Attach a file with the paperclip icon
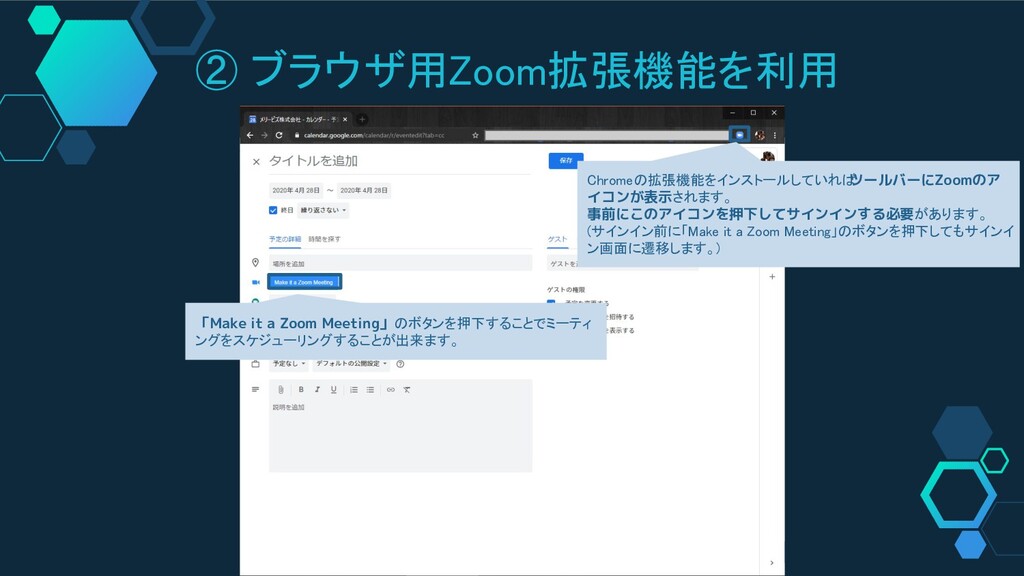This screenshot has height=576, width=1024. pos(281,390)
